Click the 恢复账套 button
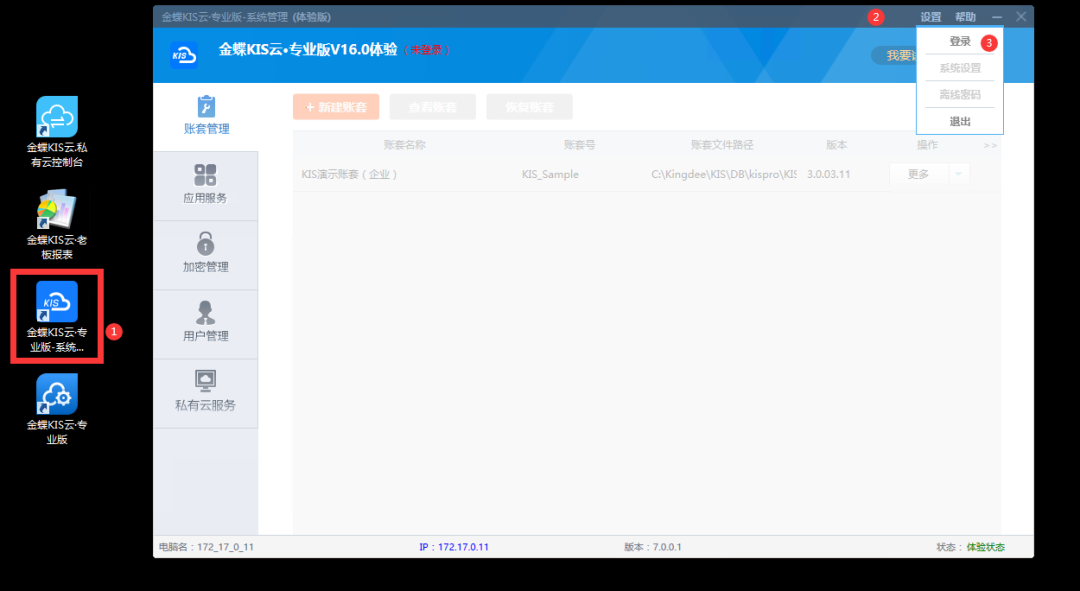 (529, 107)
